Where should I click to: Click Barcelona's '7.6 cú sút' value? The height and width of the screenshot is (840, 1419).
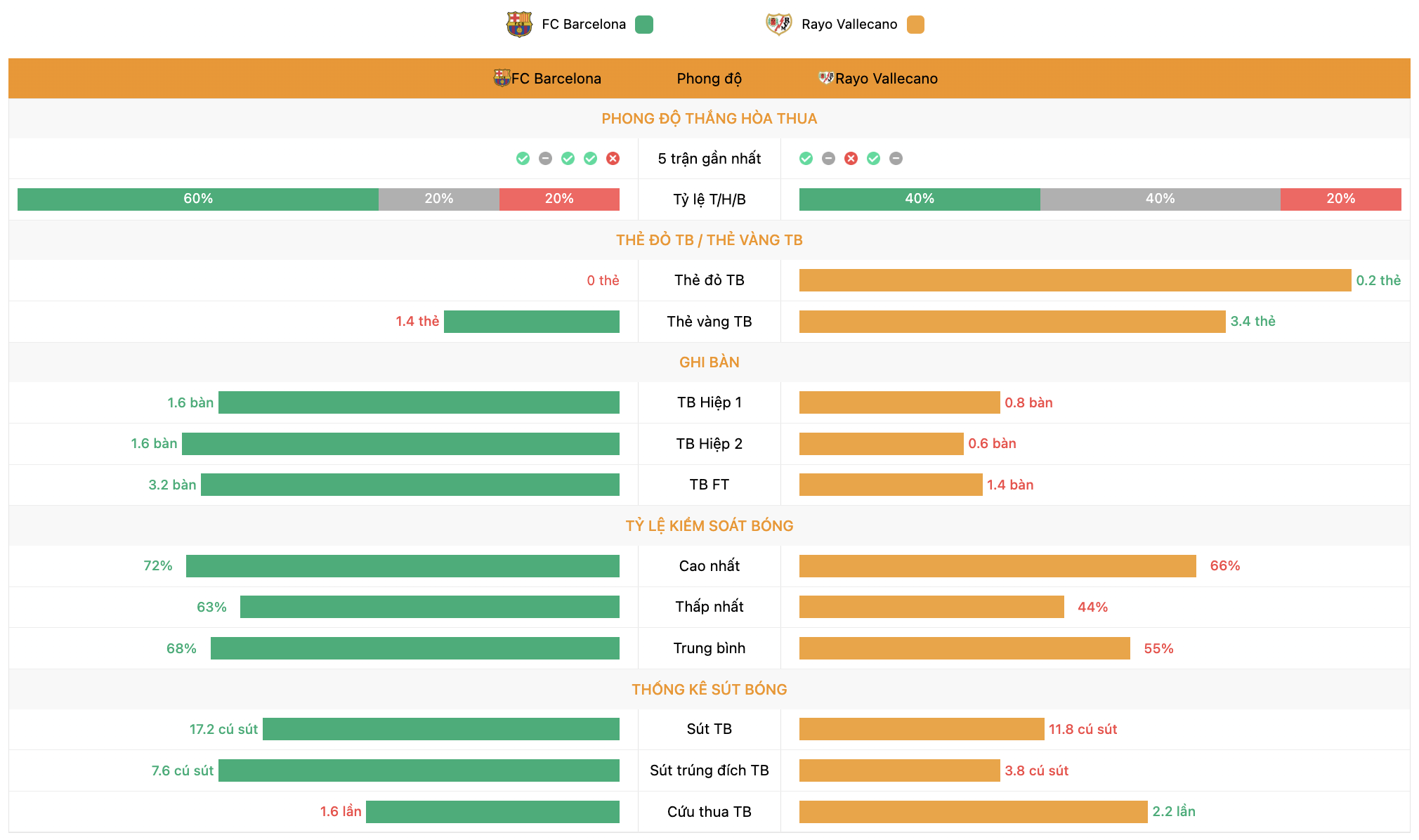pos(183,770)
